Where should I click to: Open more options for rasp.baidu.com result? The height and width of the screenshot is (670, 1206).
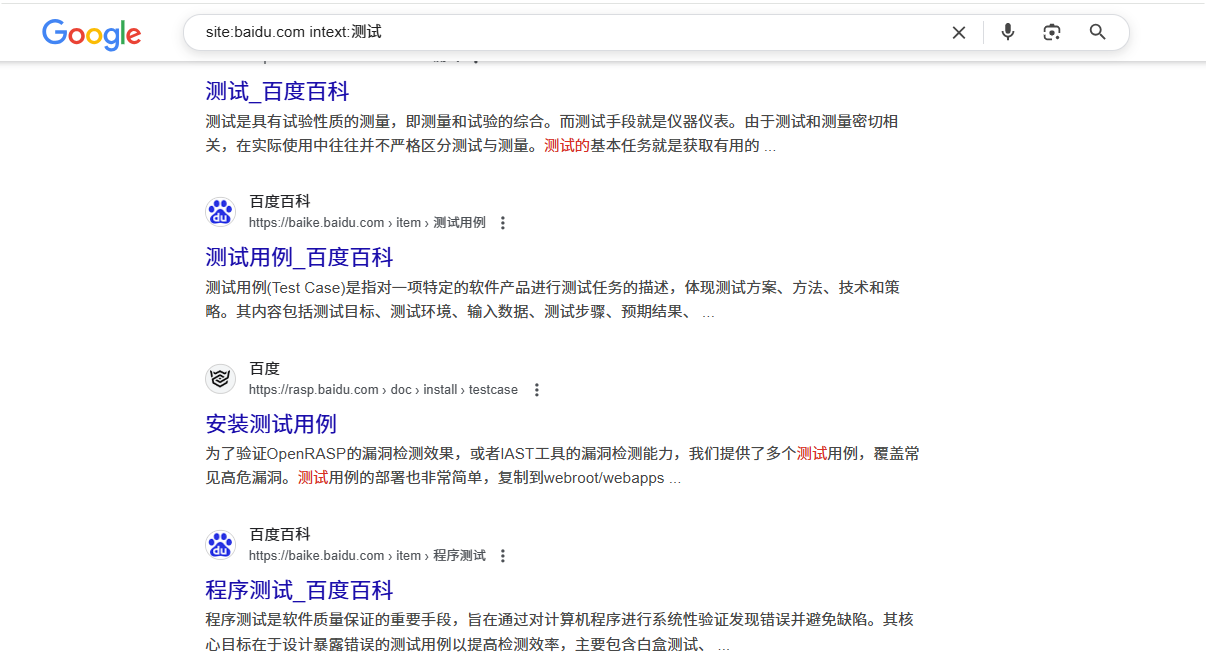[536, 390]
